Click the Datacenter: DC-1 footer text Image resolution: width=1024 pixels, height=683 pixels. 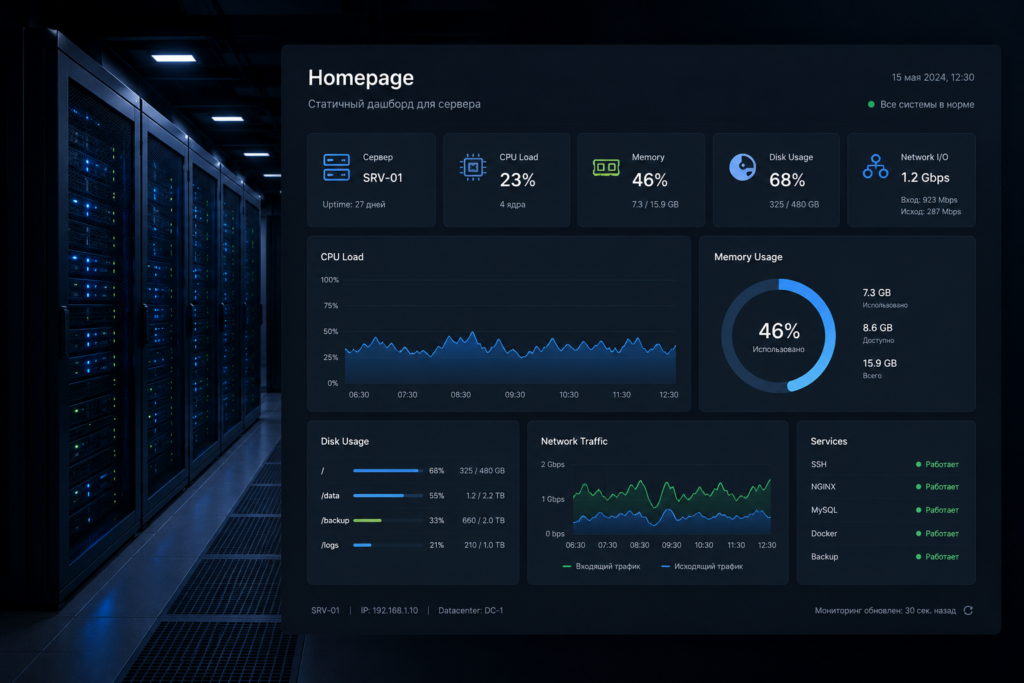[x=470, y=611]
